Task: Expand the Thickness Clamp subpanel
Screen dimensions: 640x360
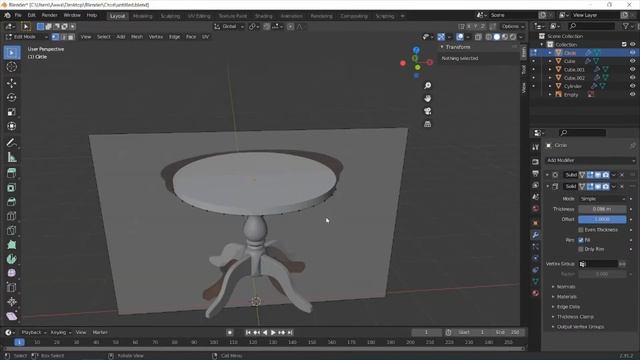Action: [575, 317]
